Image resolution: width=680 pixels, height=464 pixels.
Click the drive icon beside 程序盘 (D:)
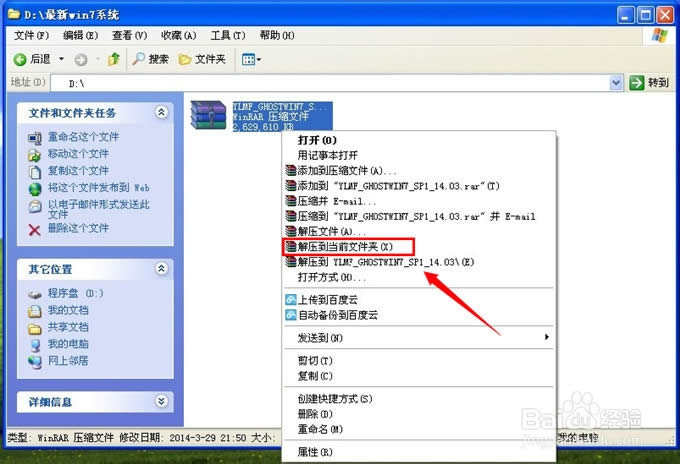tap(35, 295)
